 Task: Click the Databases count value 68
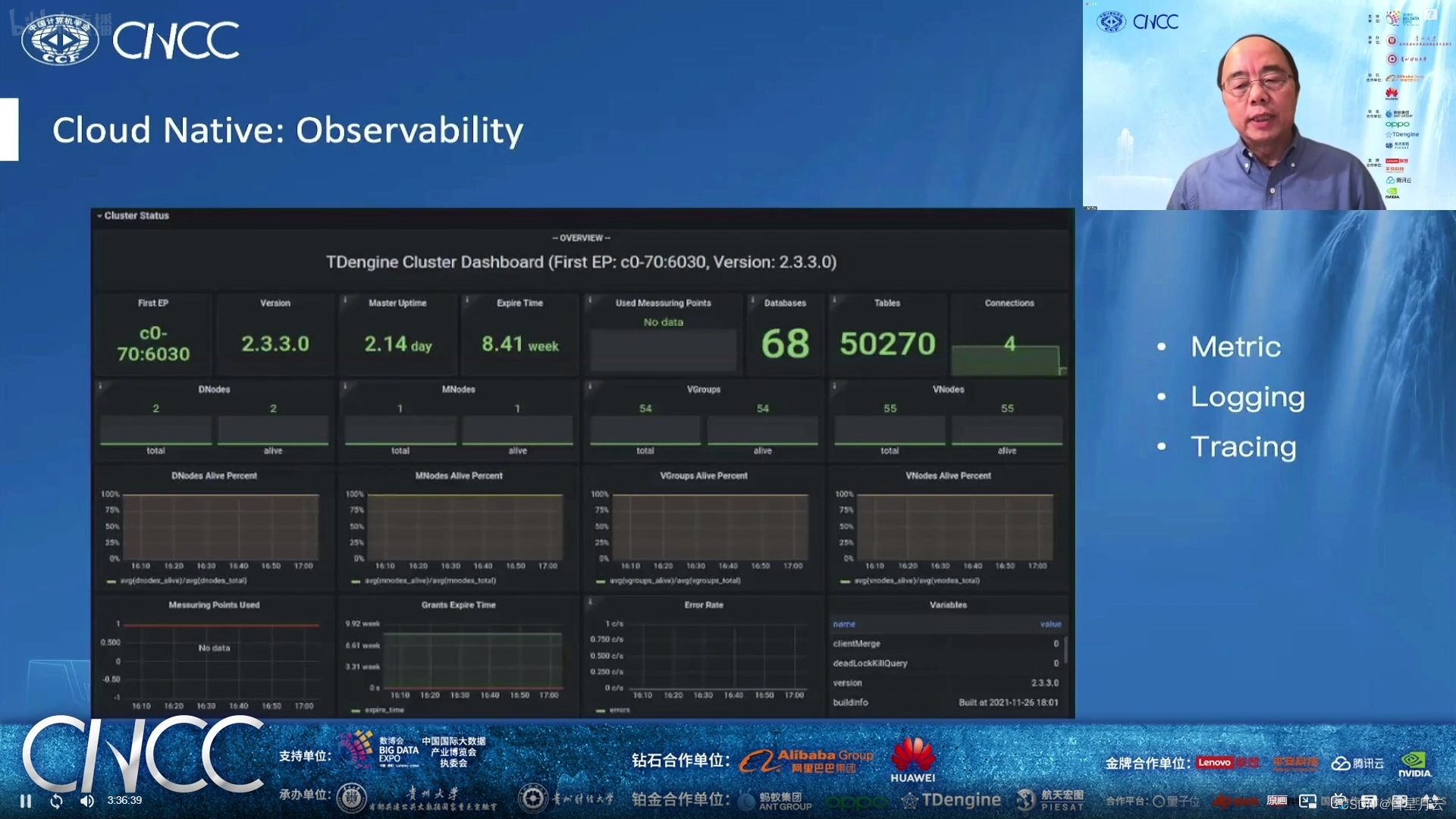(x=784, y=343)
